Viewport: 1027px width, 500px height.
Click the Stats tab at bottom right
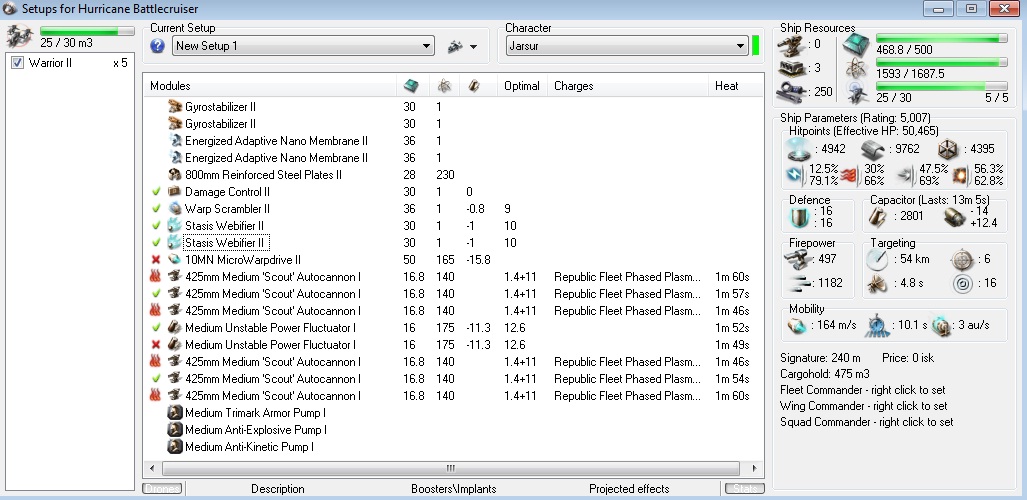click(x=744, y=489)
